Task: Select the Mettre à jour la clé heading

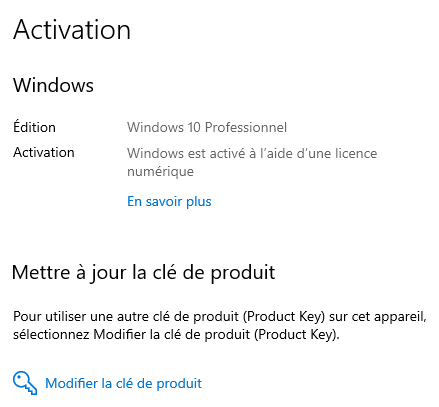Action: (143, 273)
